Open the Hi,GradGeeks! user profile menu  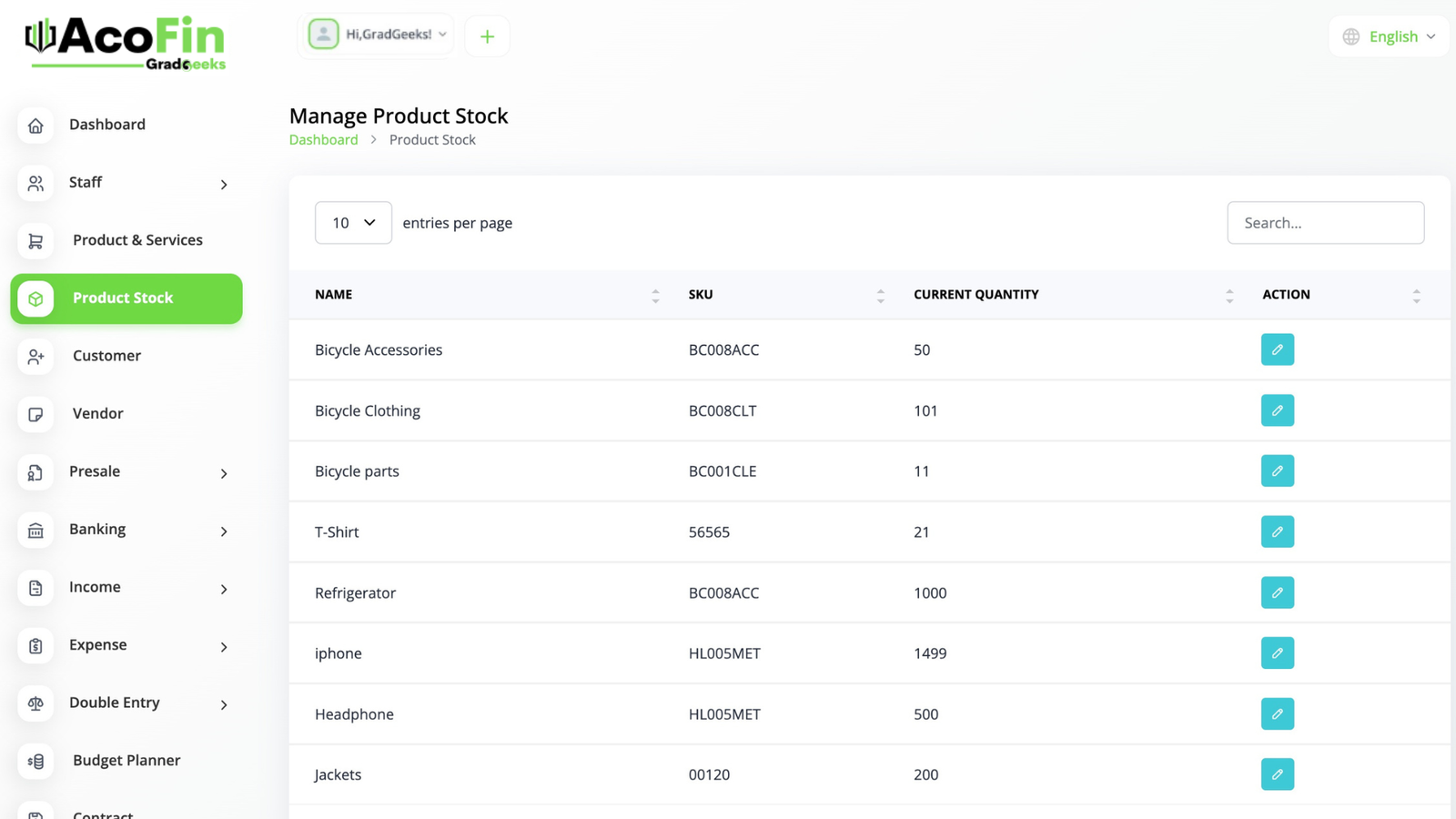[377, 35]
